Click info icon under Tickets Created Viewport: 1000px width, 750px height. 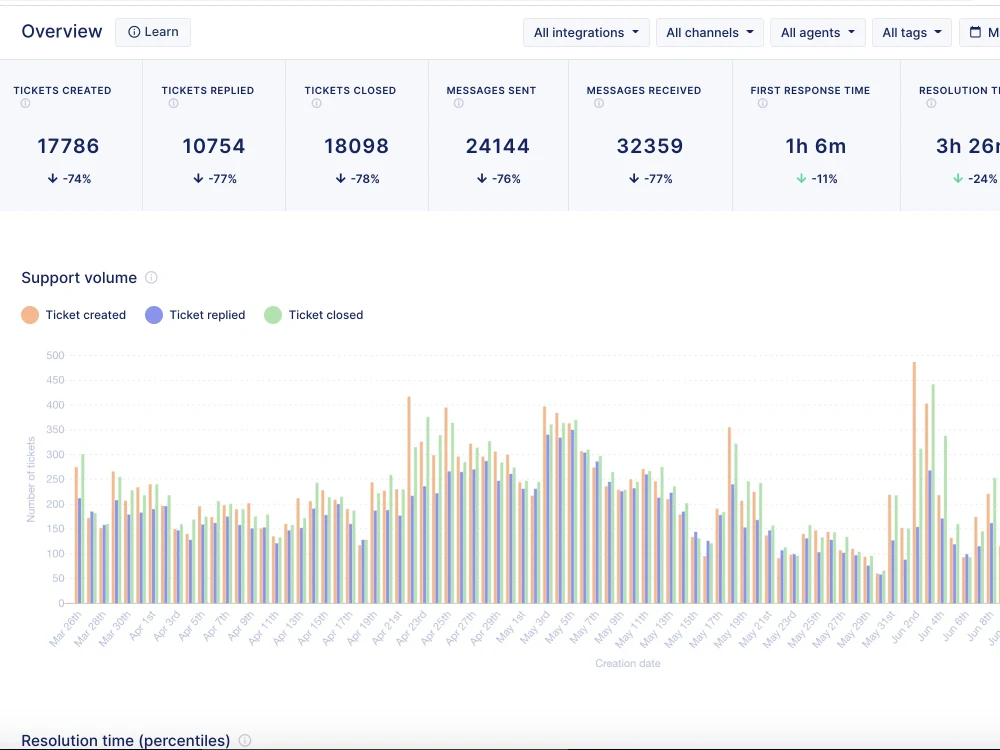click(x=25, y=103)
